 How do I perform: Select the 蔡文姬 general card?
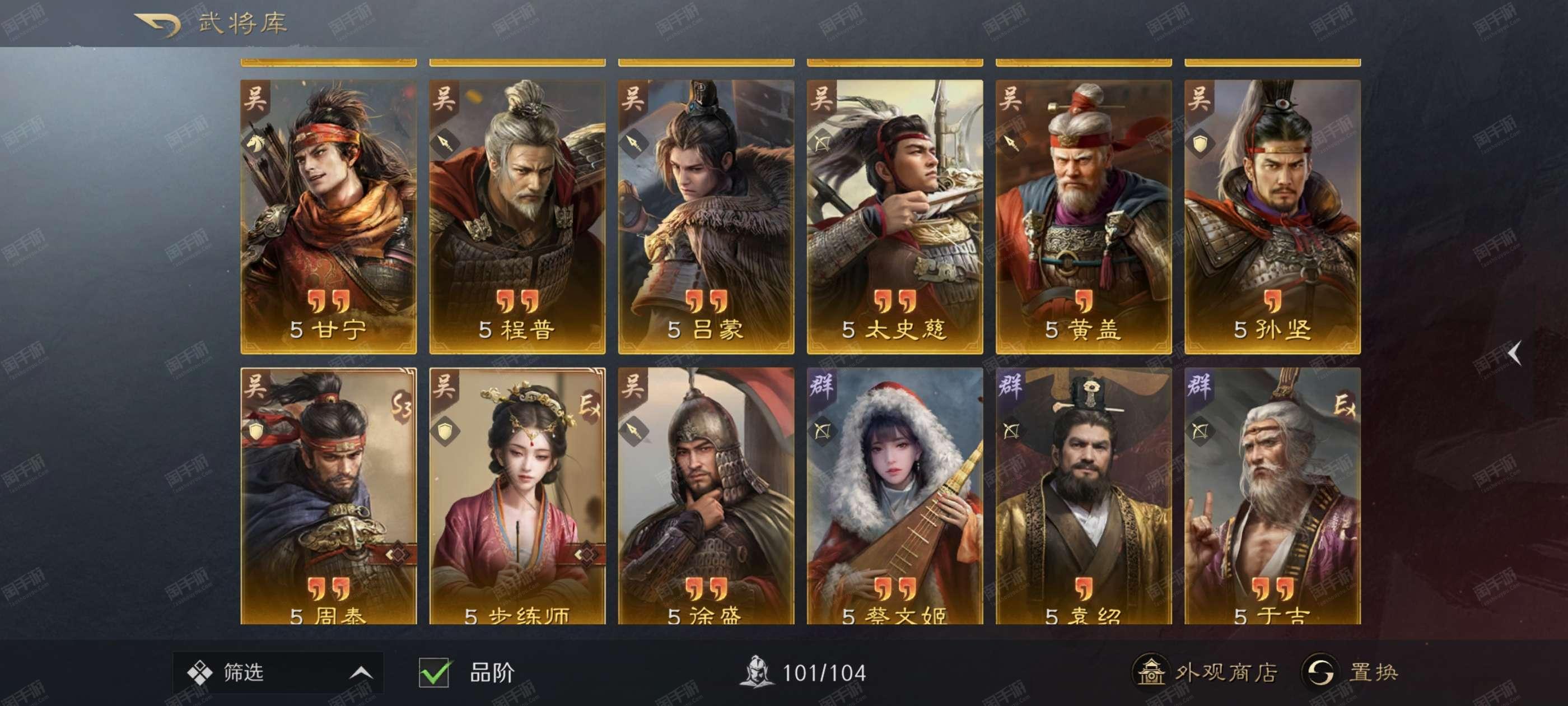coord(895,496)
